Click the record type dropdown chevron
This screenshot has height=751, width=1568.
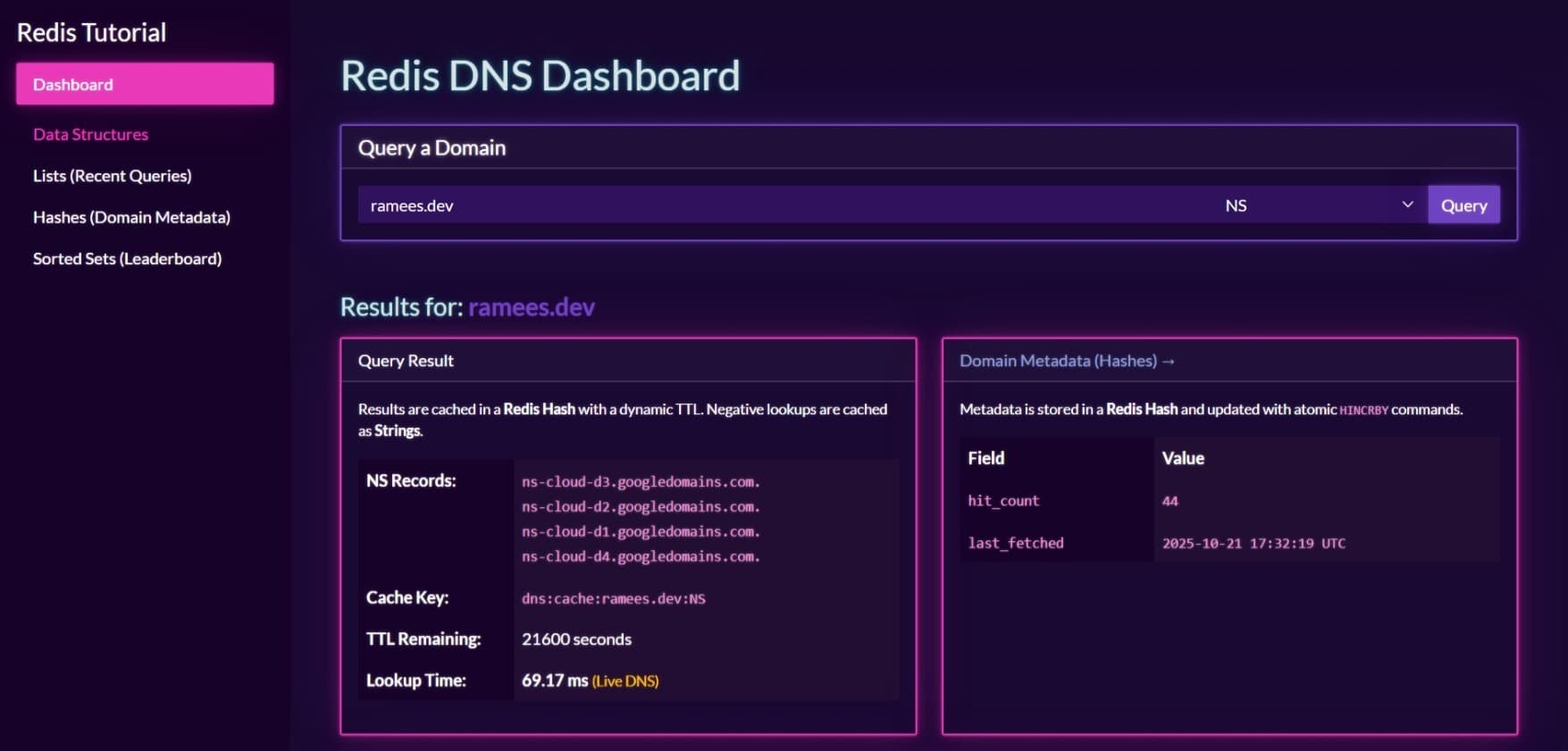pos(1407,204)
